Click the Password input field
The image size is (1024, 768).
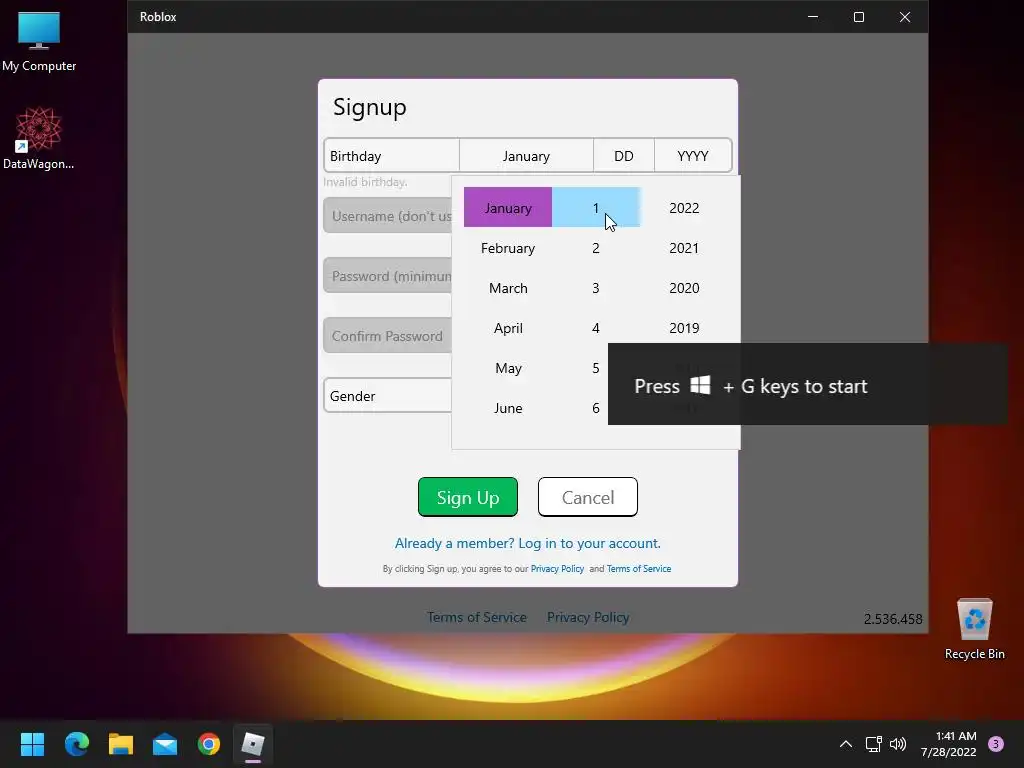coord(388,276)
